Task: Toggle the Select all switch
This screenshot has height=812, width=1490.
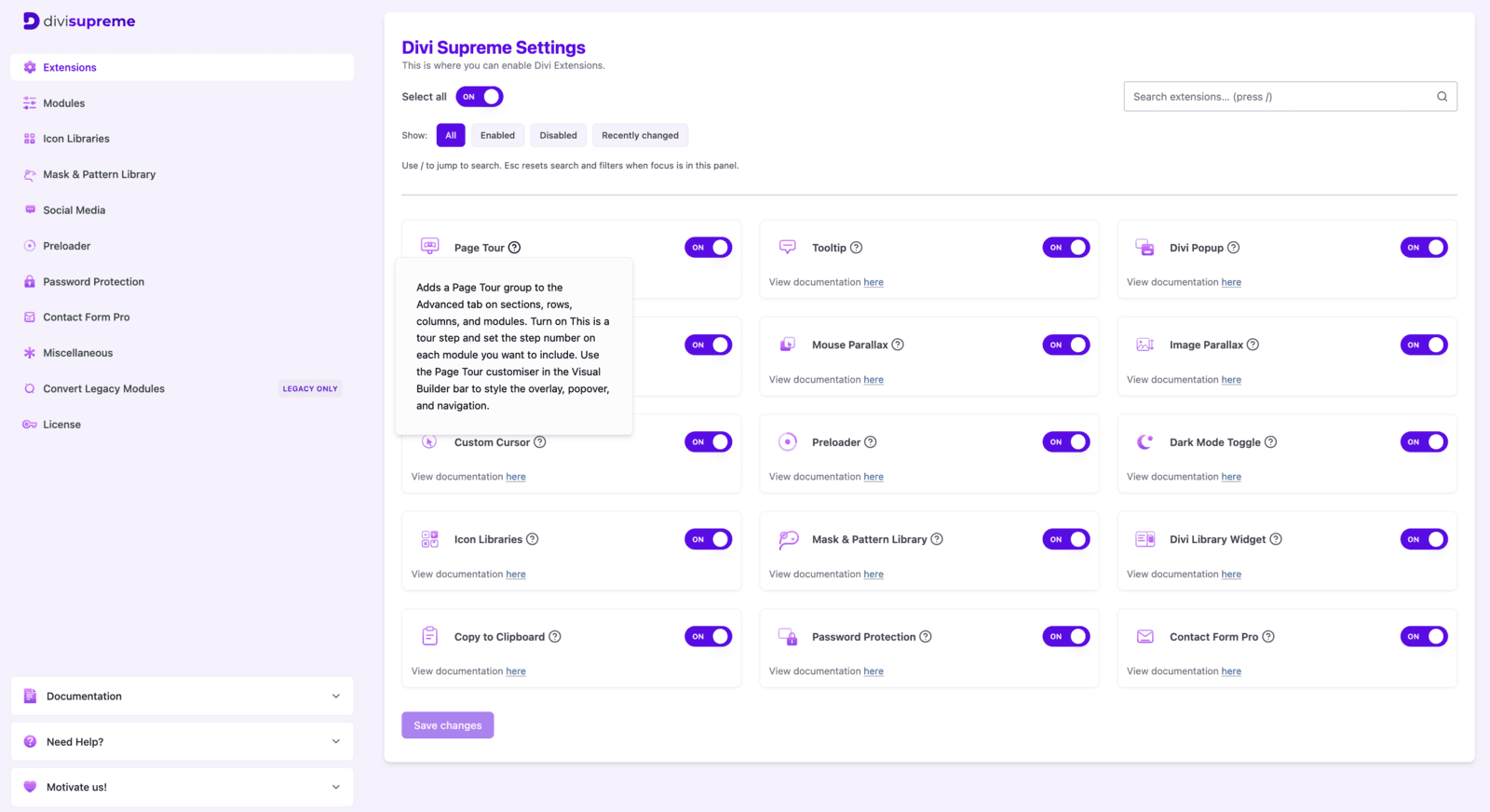Action: tap(480, 97)
